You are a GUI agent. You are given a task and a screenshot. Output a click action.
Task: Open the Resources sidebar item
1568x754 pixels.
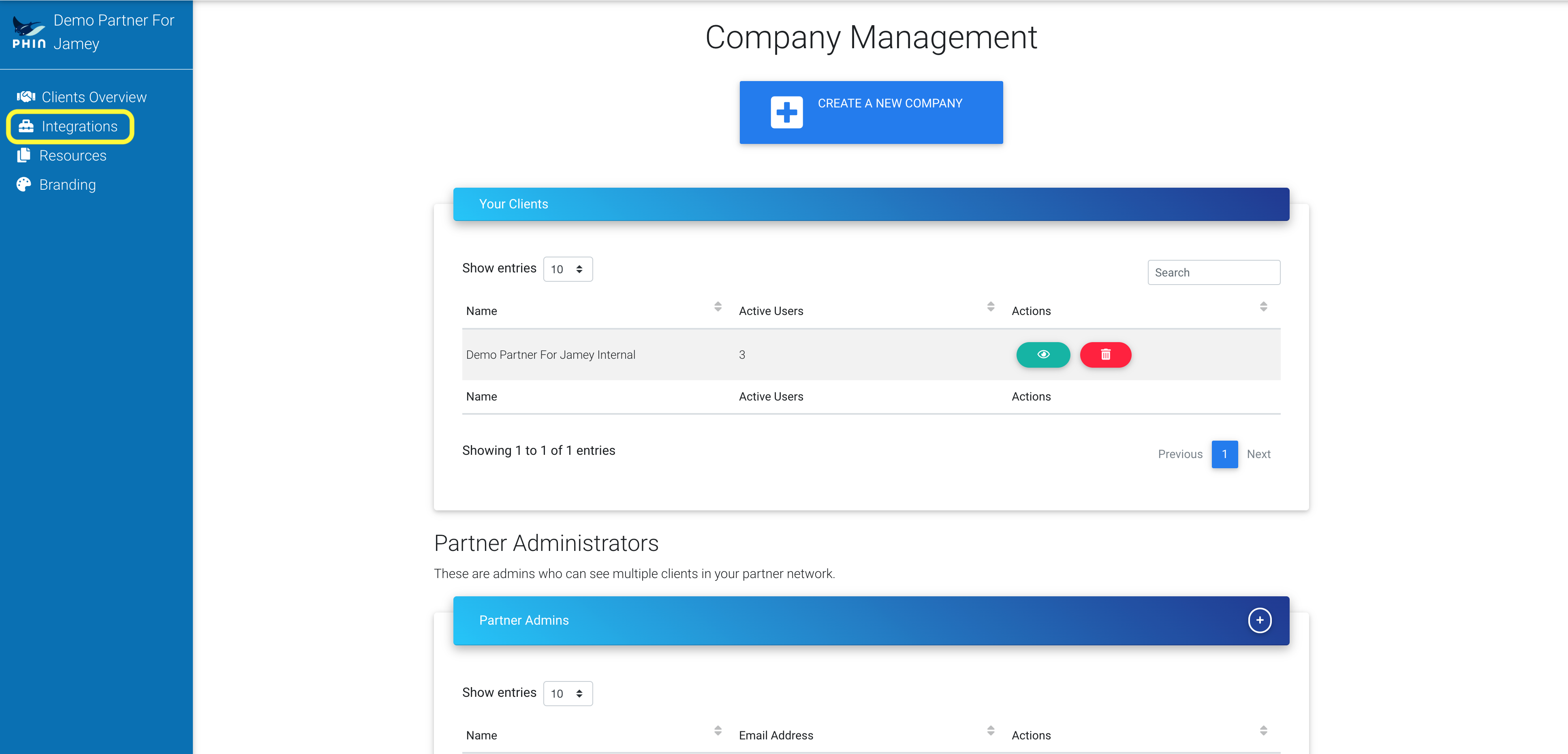pos(62,155)
